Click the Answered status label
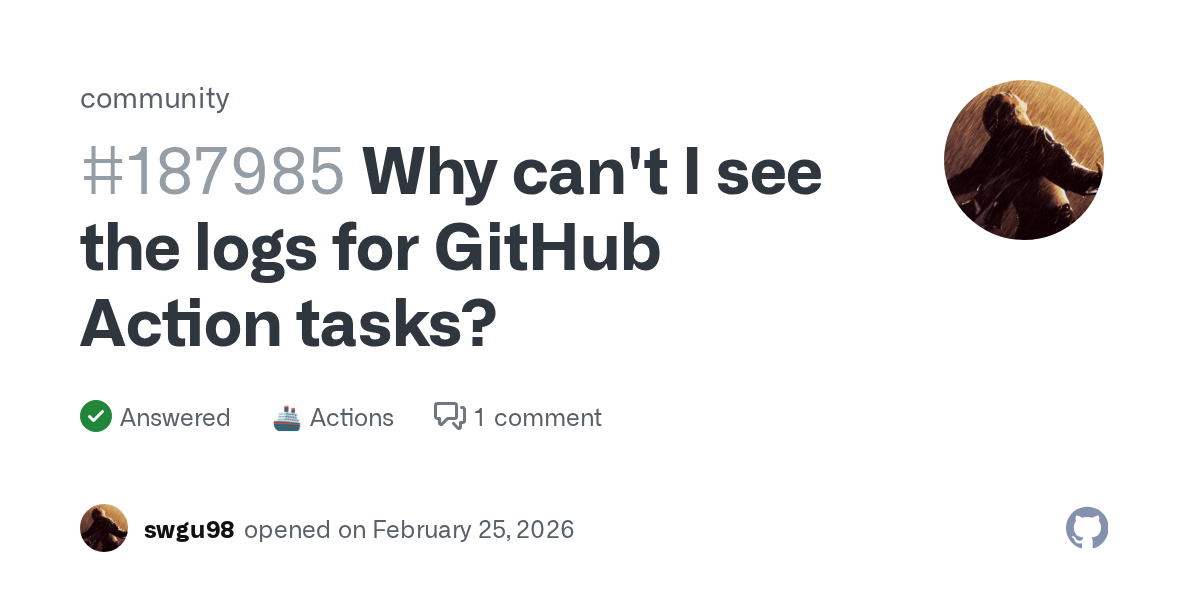Image resolution: width=1200 pixels, height=600 pixels. pyautogui.click(x=175, y=417)
